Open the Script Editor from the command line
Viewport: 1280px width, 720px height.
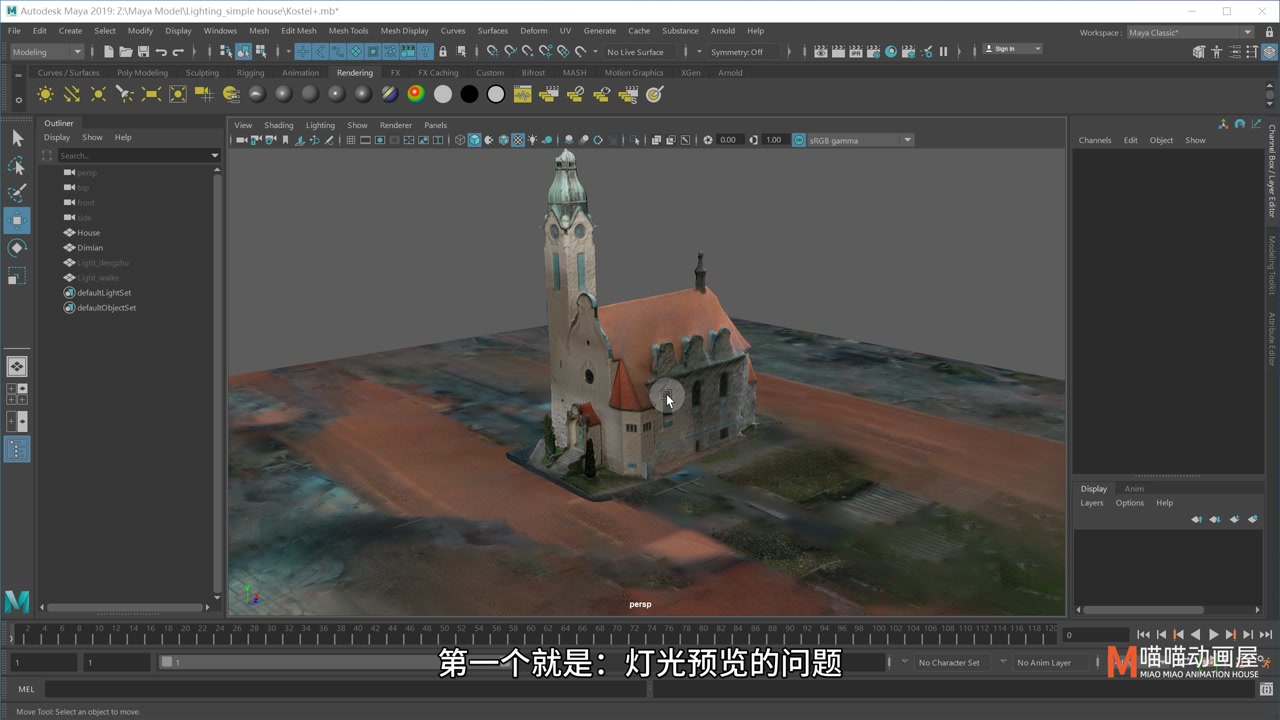1266,689
